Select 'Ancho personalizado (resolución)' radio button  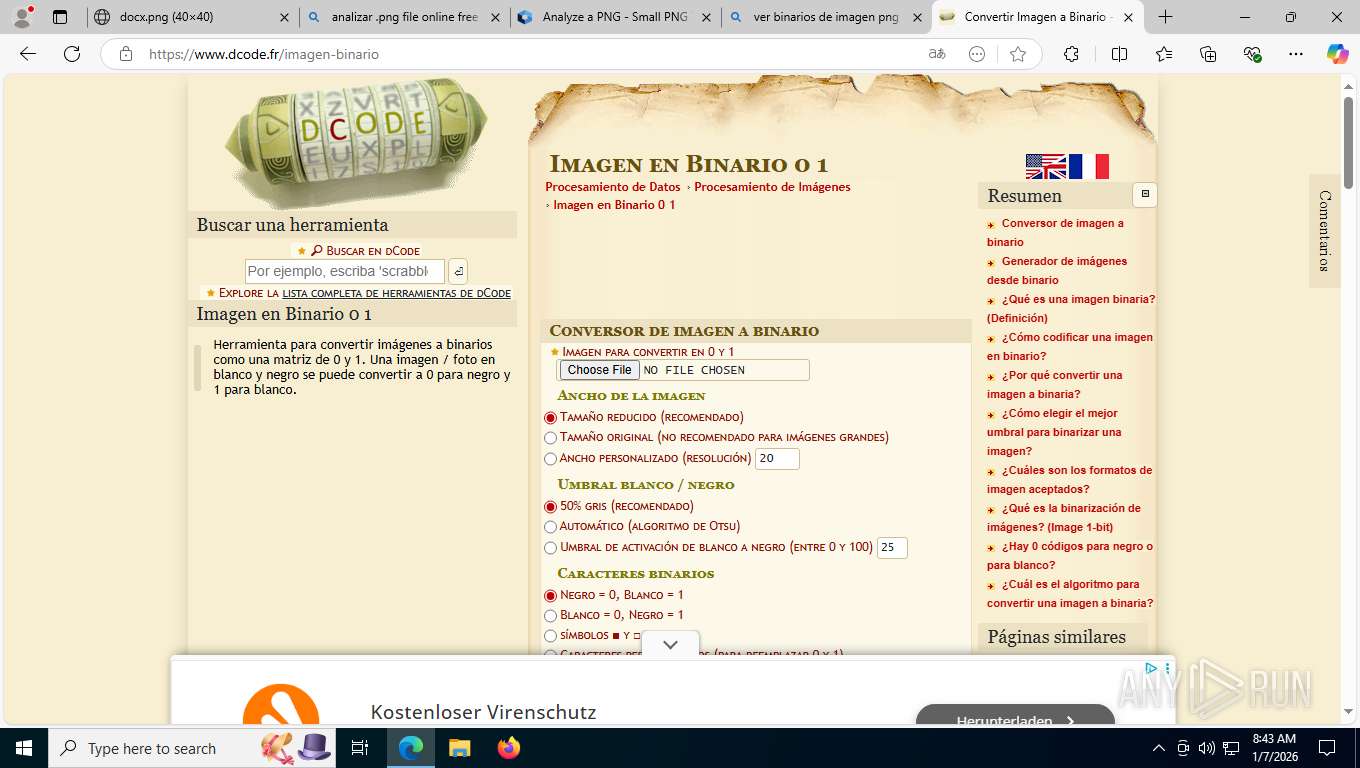coord(550,459)
